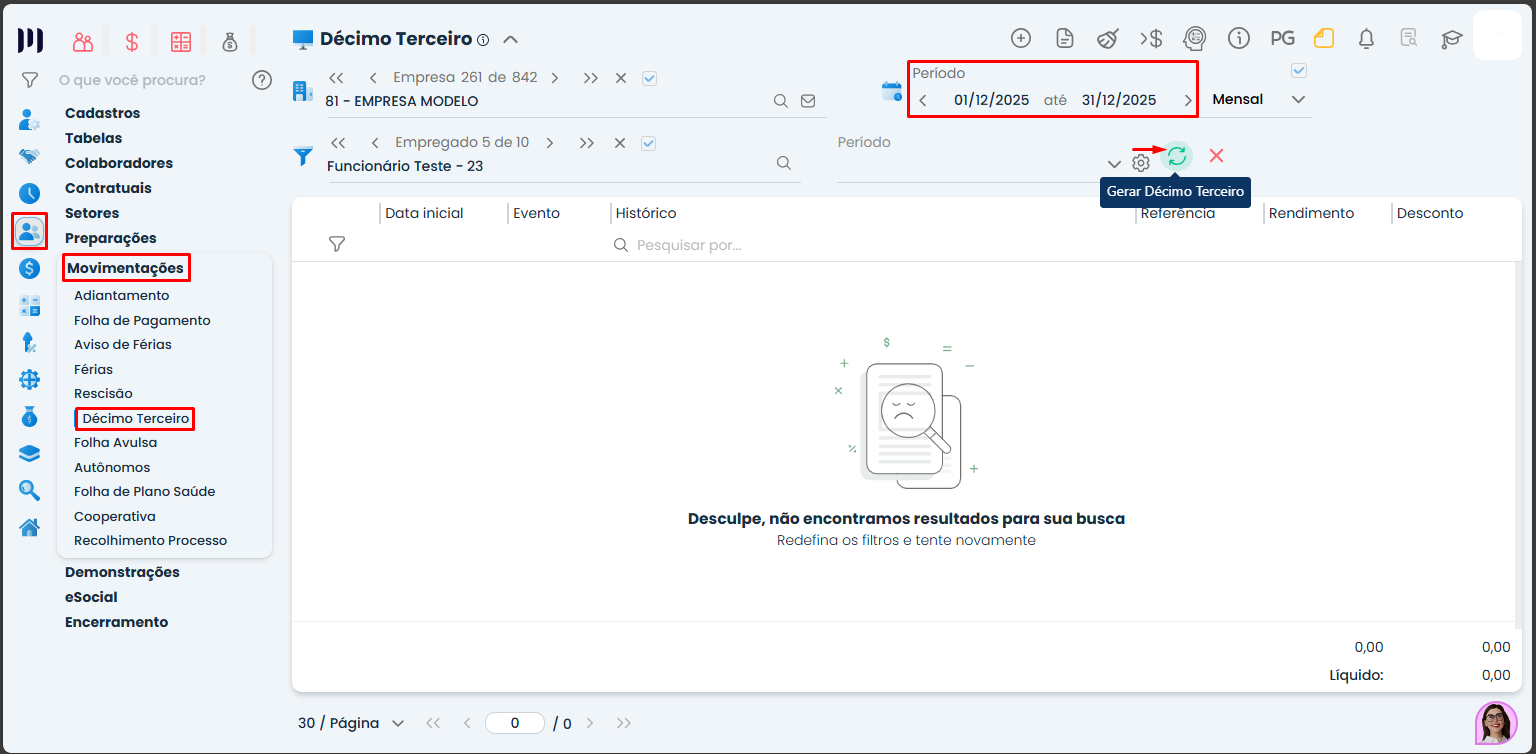Collapse the Décimo Terceiro header chevron
Screen dimensions: 1536x754
[x=511, y=40]
